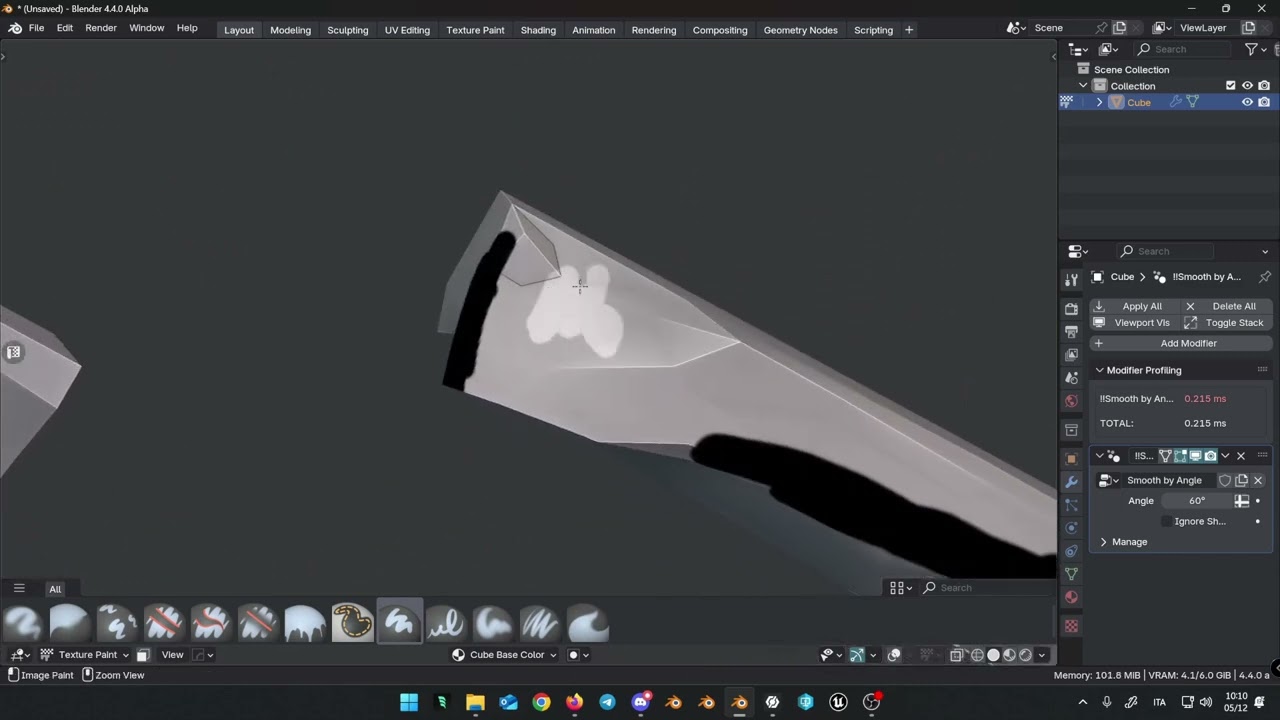This screenshot has height=720, width=1280.
Task: Enable the Ignore Sharpness checkbox
Action: pyautogui.click(x=1166, y=521)
